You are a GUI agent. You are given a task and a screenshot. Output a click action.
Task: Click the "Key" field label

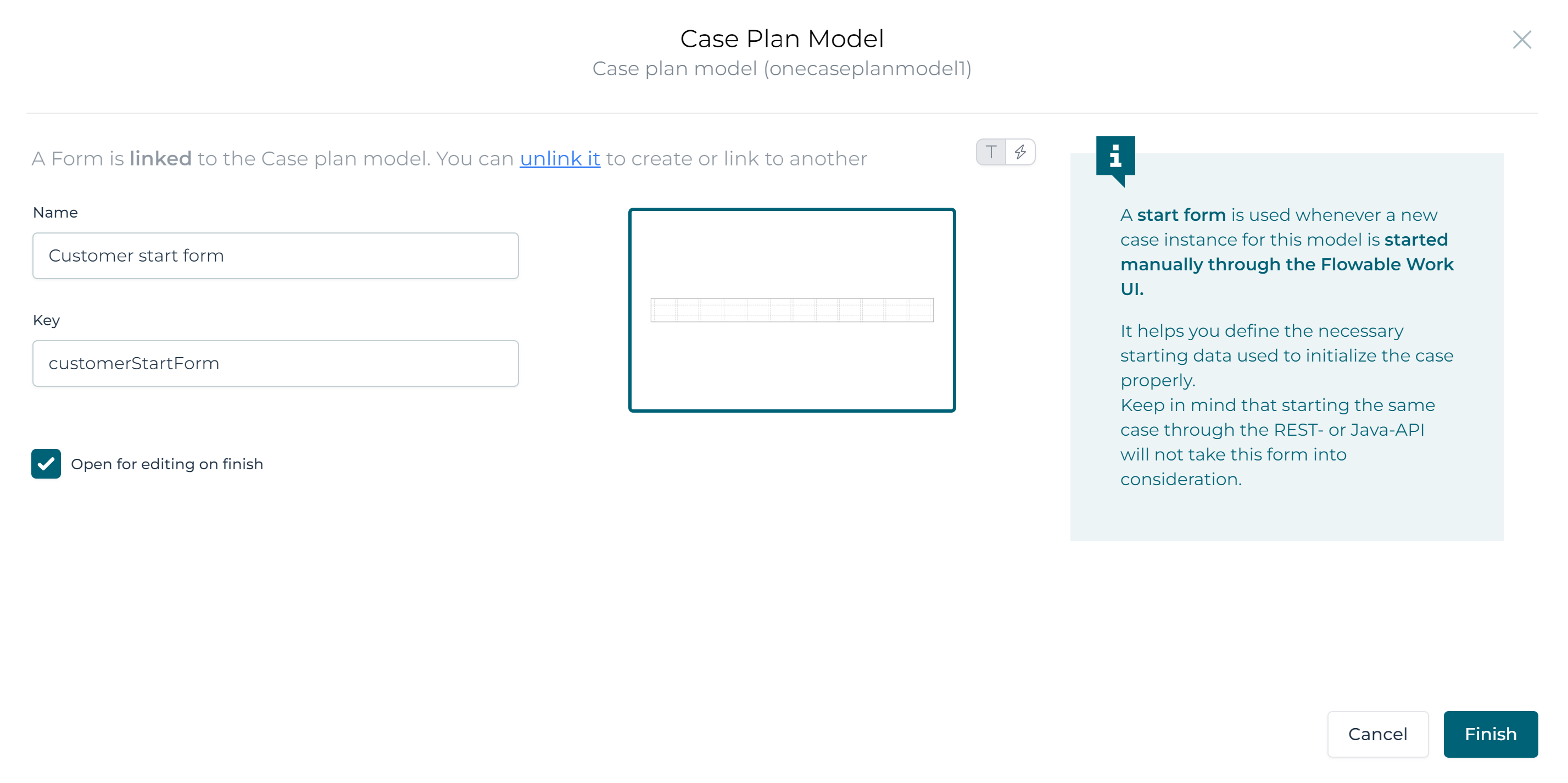pos(46,320)
